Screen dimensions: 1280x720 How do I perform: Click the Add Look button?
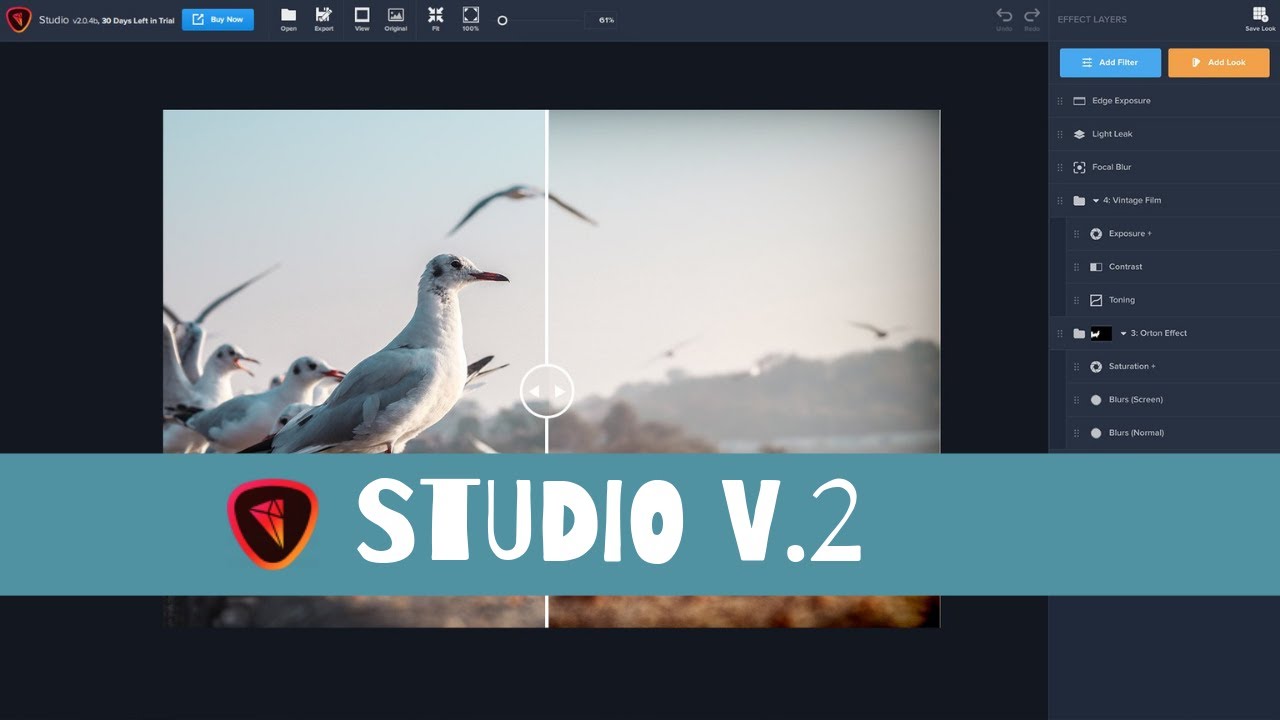[x=1219, y=62]
